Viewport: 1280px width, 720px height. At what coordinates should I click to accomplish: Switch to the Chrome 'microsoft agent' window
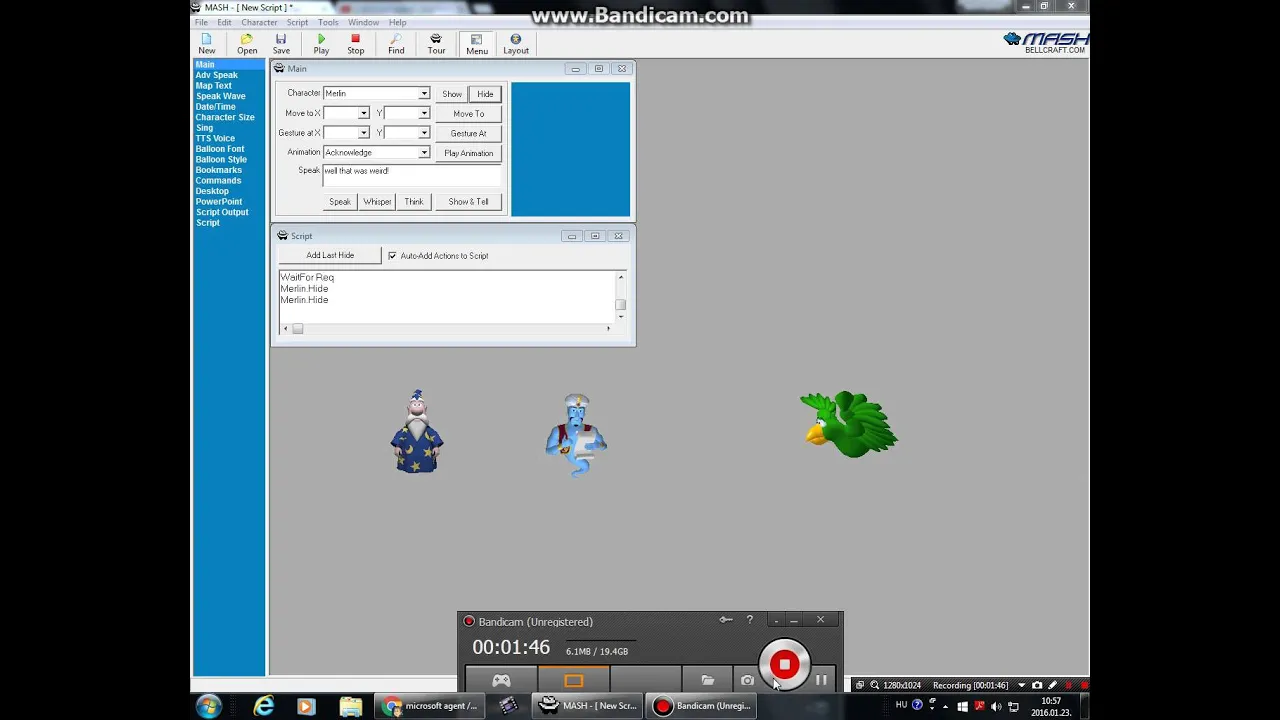[432, 706]
